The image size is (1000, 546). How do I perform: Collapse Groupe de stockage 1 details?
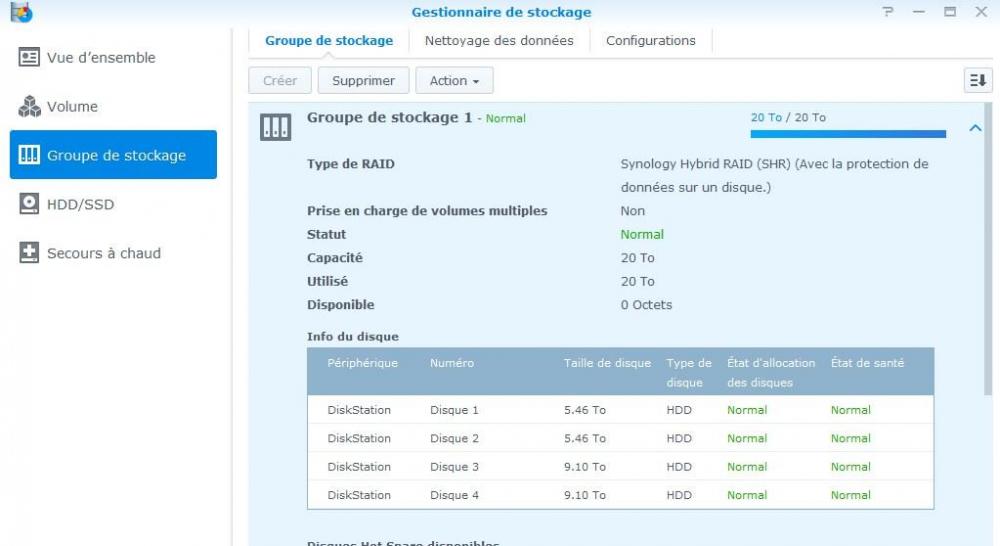click(975, 128)
